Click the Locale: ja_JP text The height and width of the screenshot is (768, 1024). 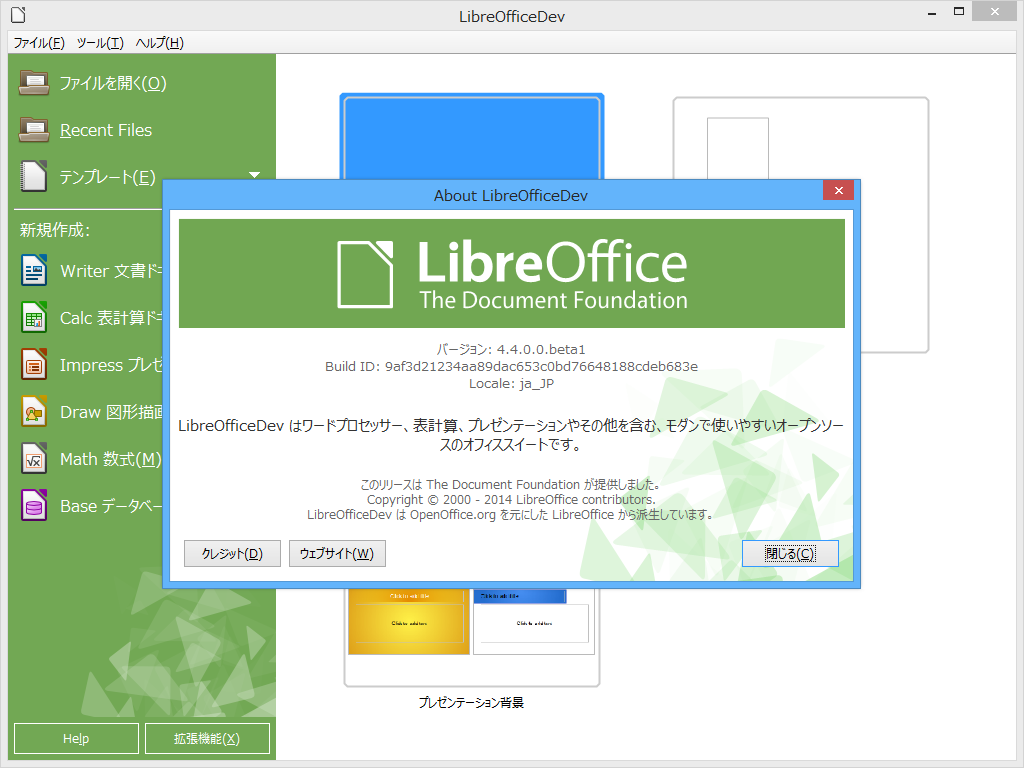(511, 383)
